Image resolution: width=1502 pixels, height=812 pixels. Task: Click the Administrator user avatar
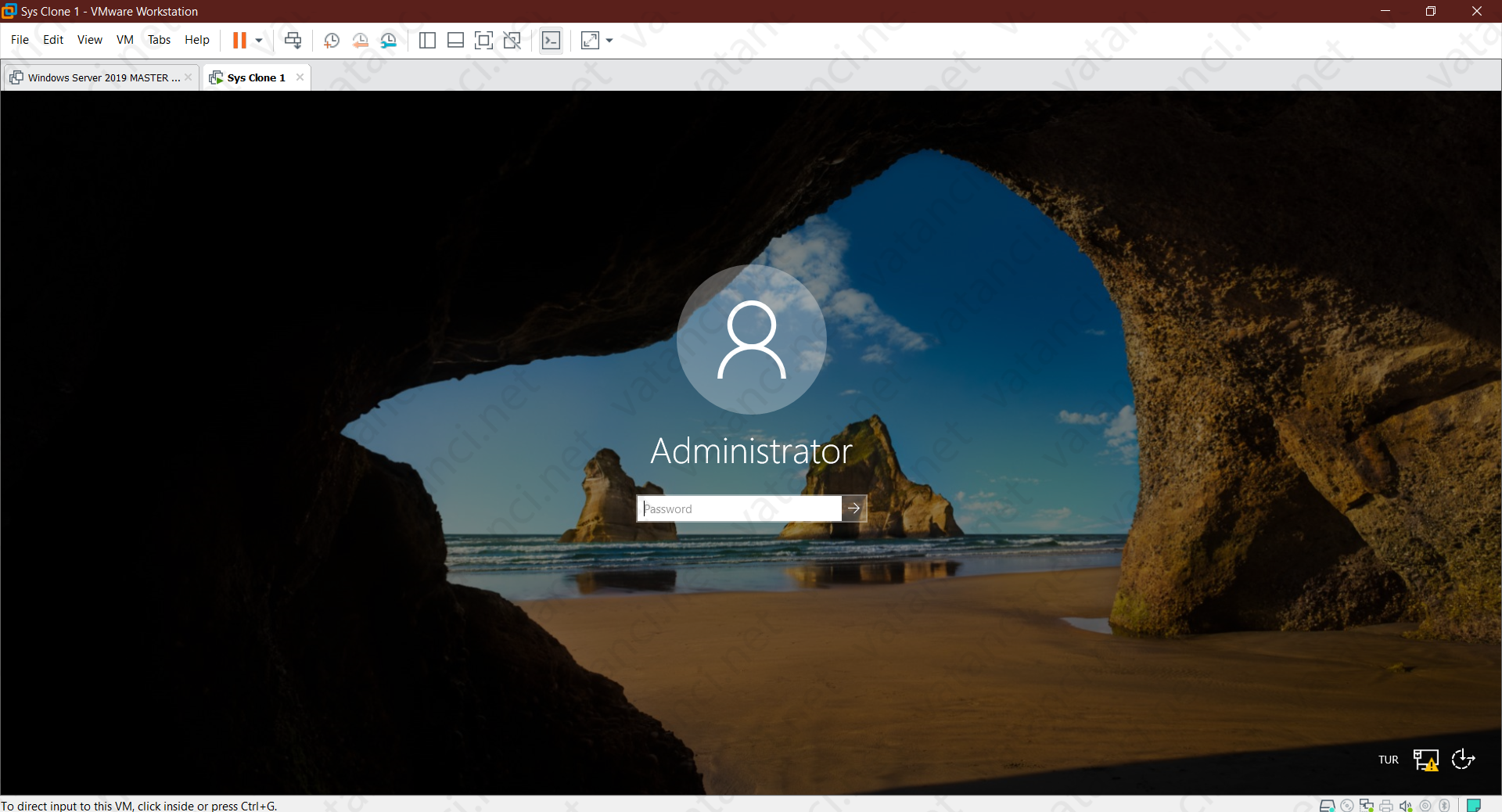point(751,340)
